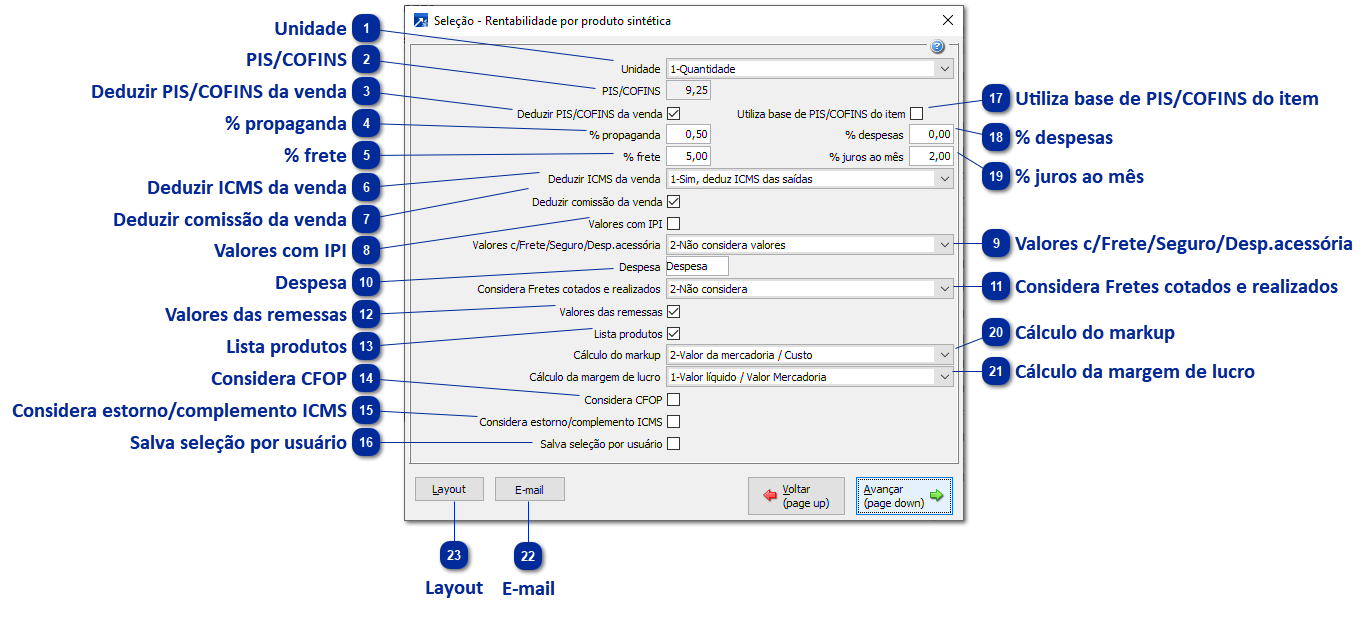
Task: Click the % frete input field
Action: point(688,156)
